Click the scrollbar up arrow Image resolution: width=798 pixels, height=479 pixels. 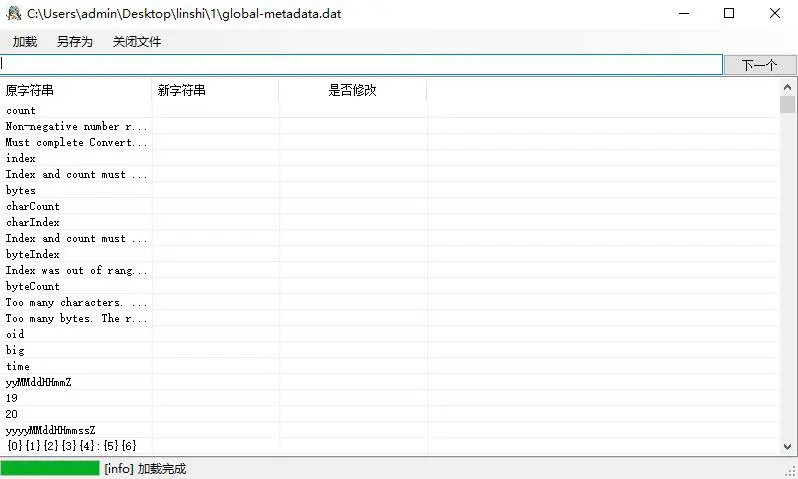787,87
